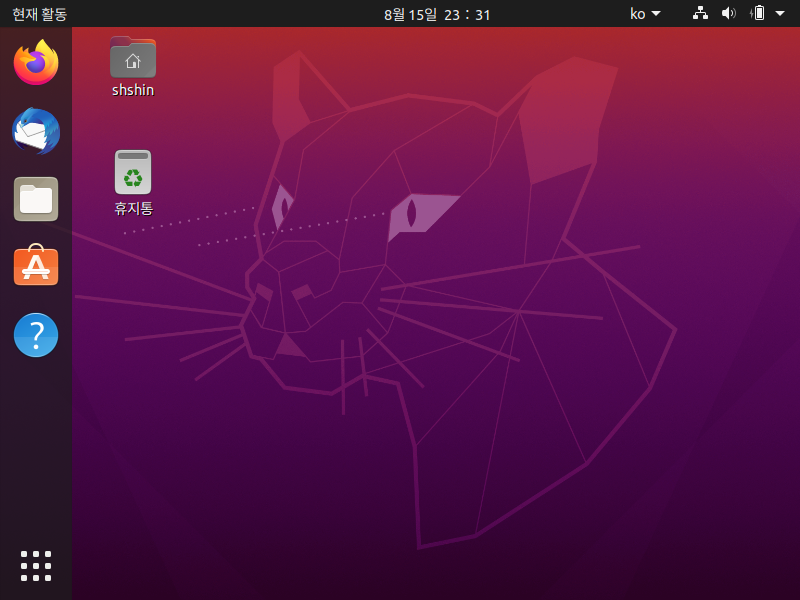Screen dimensions: 800x600
Task: Open the ko input source menu
Action: point(645,14)
